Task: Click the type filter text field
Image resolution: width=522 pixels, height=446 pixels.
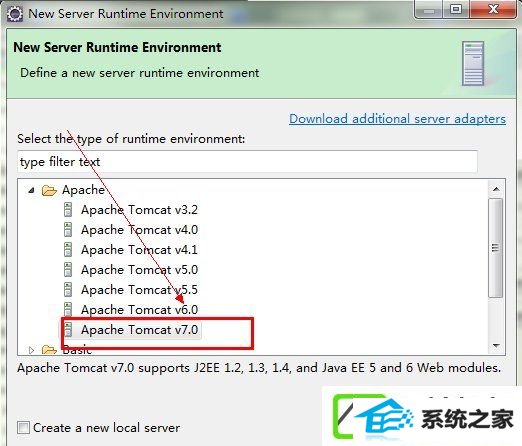Action: (247, 162)
